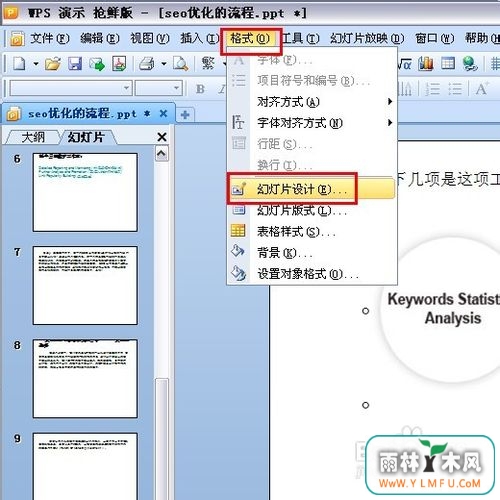
Task: Save the presentation with the floppy icon
Action: point(75,63)
